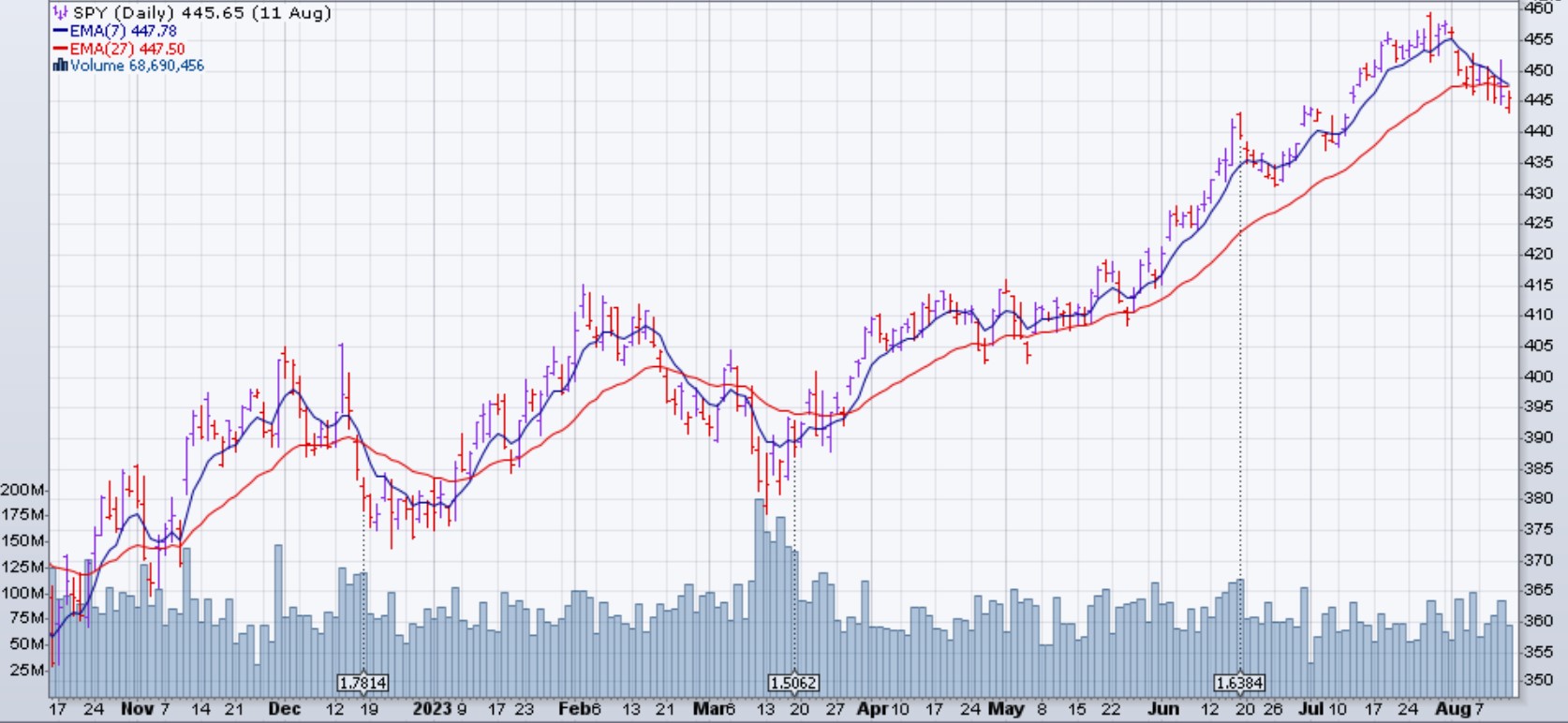The width and height of the screenshot is (1568, 723).
Task: Click the Volume bar-chart icon in legend
Action: 61,66
